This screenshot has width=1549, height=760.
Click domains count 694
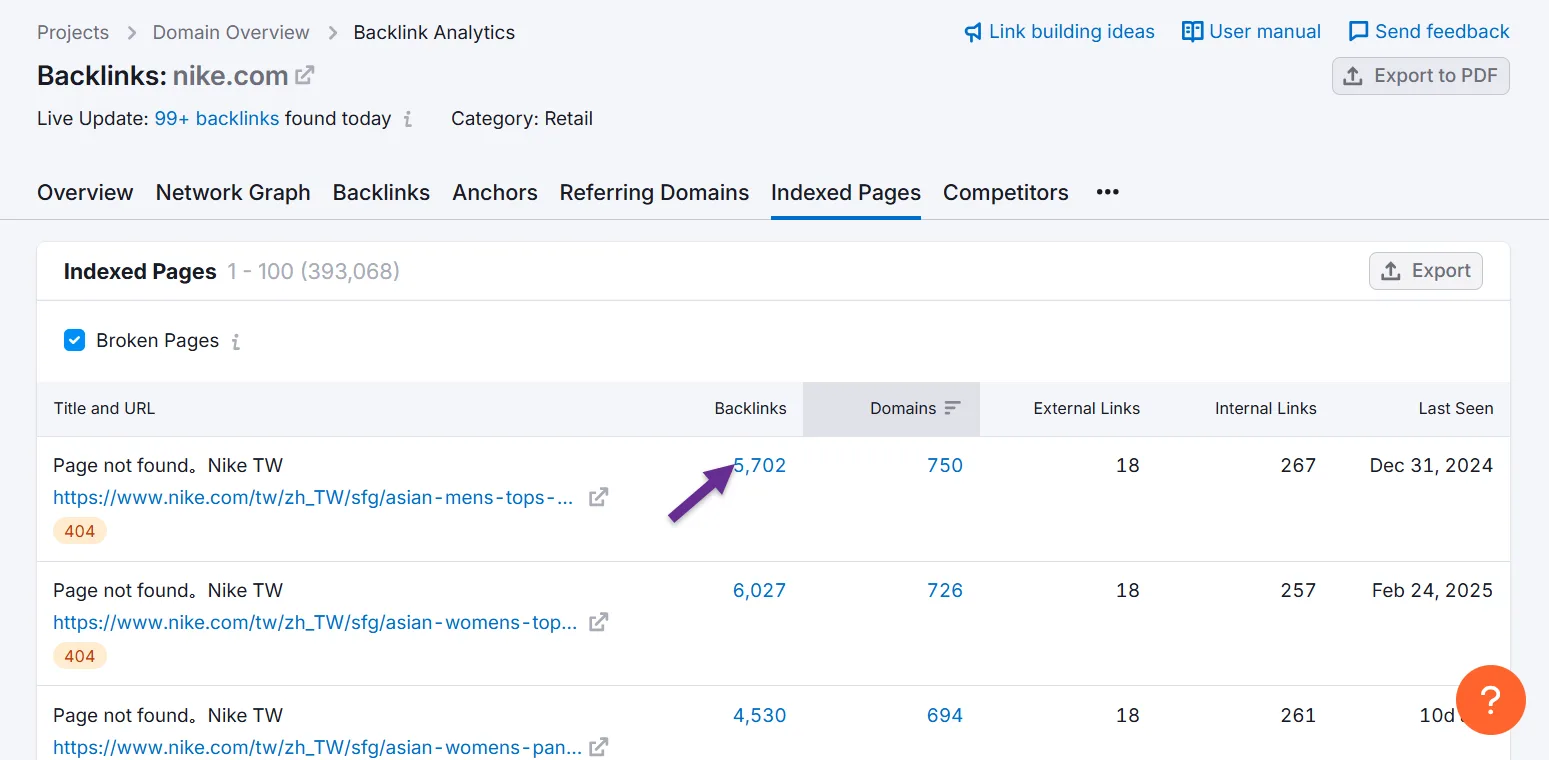tap(945, 715)
